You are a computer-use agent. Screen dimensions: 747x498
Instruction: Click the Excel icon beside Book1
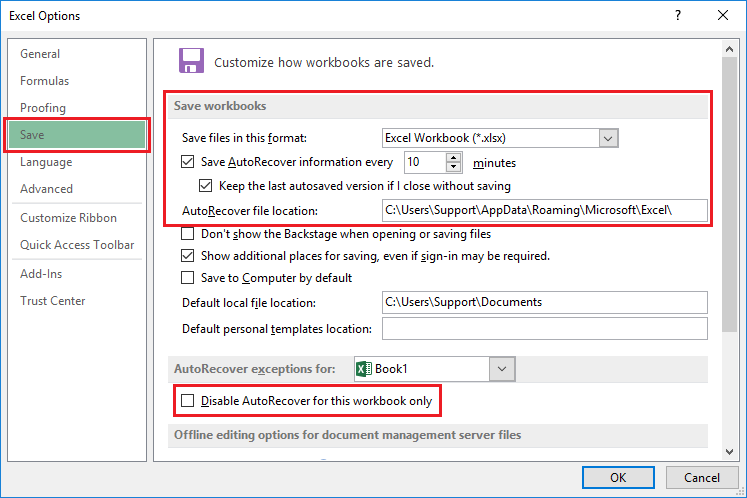click(x=364, y=369)
